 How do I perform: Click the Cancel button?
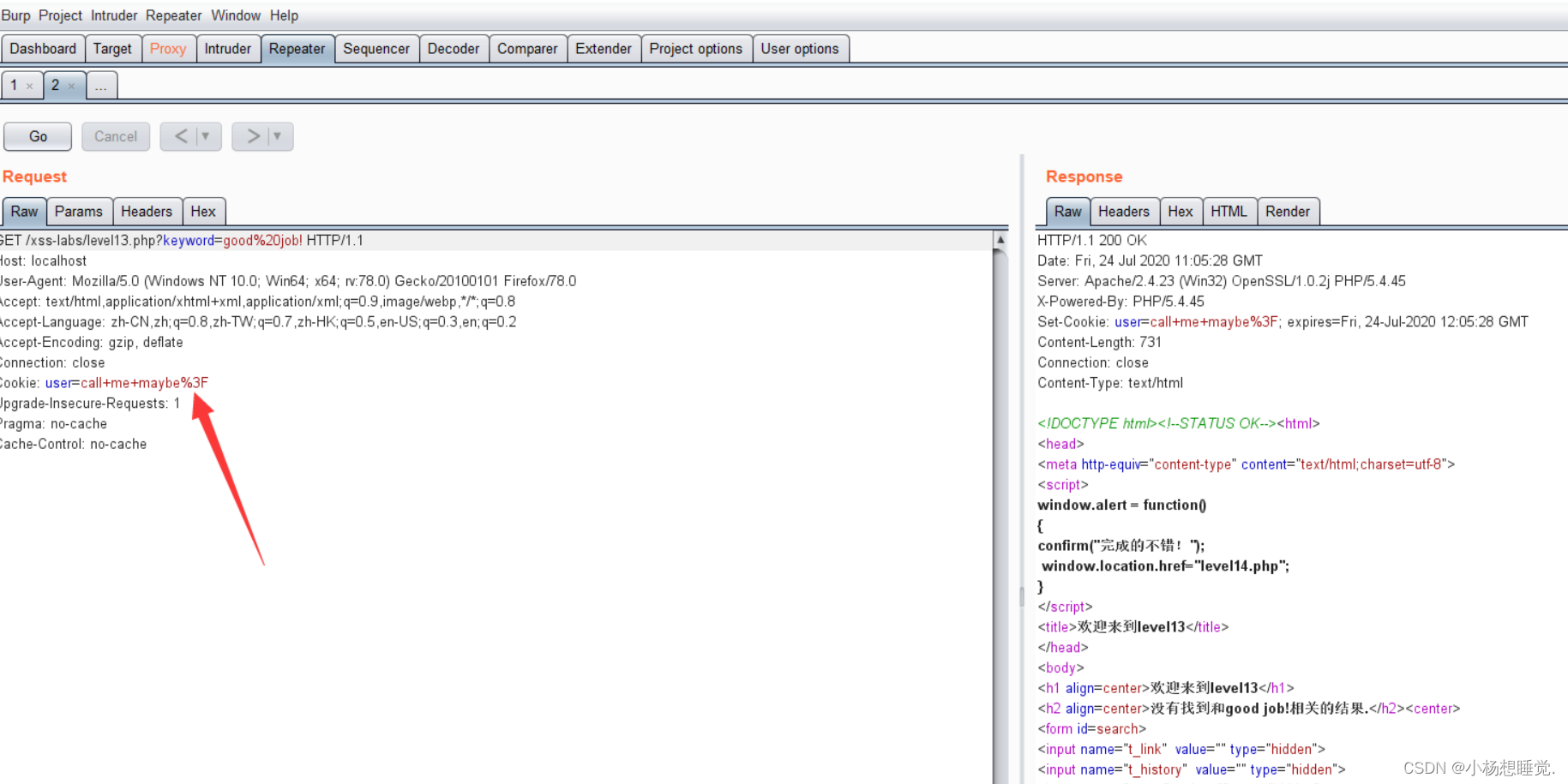point(116,136)
